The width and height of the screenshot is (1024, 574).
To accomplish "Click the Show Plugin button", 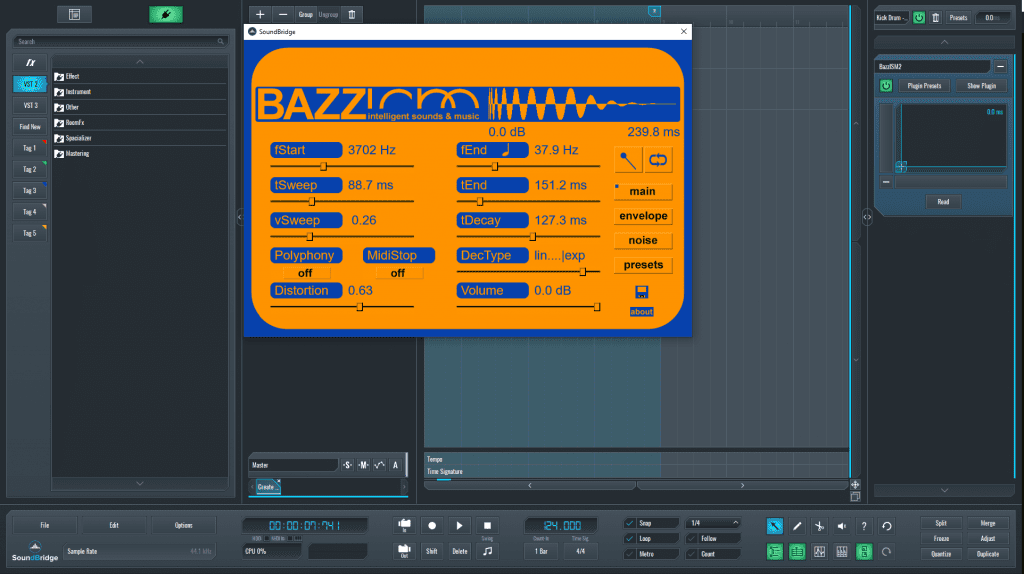I will [x=980, y=86].
